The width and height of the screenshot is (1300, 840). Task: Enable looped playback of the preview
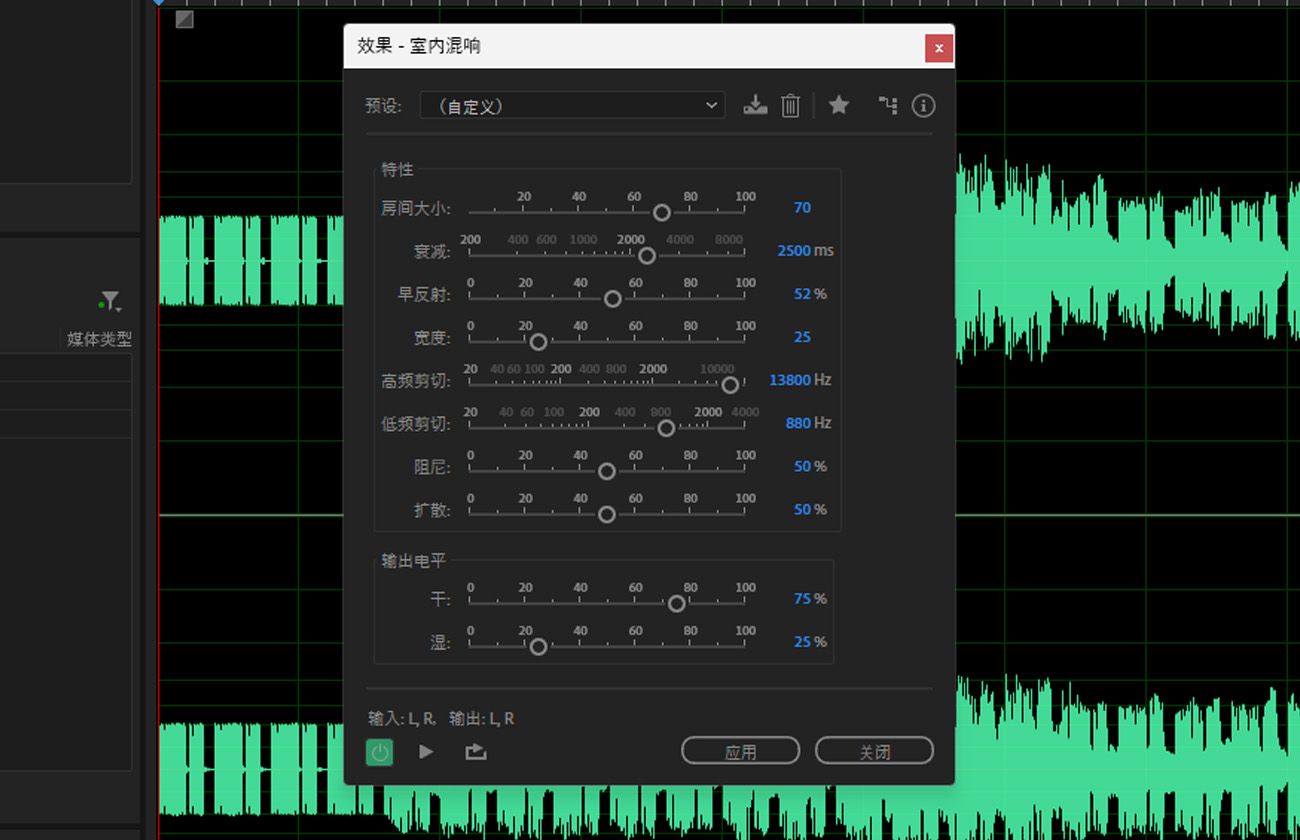click(x=475, y=751)
